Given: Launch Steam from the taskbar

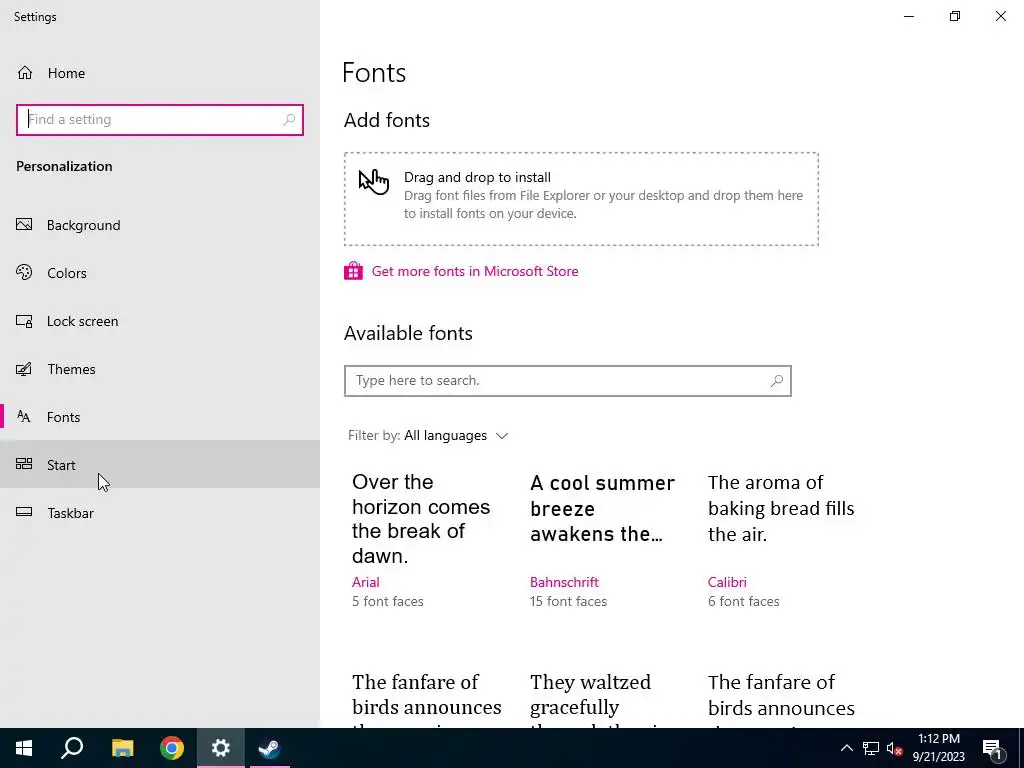Looking at the screenshot, I should tap(269, 748).
